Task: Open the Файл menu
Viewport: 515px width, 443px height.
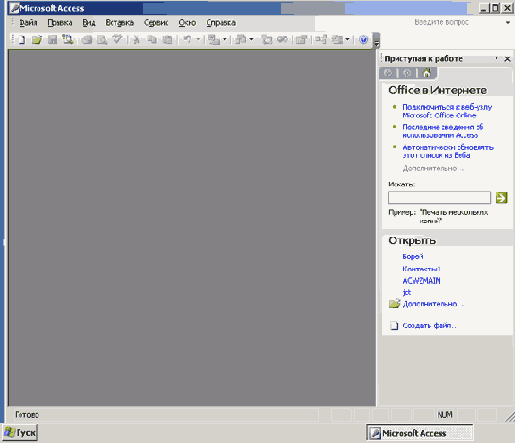Action: point(28,23)
